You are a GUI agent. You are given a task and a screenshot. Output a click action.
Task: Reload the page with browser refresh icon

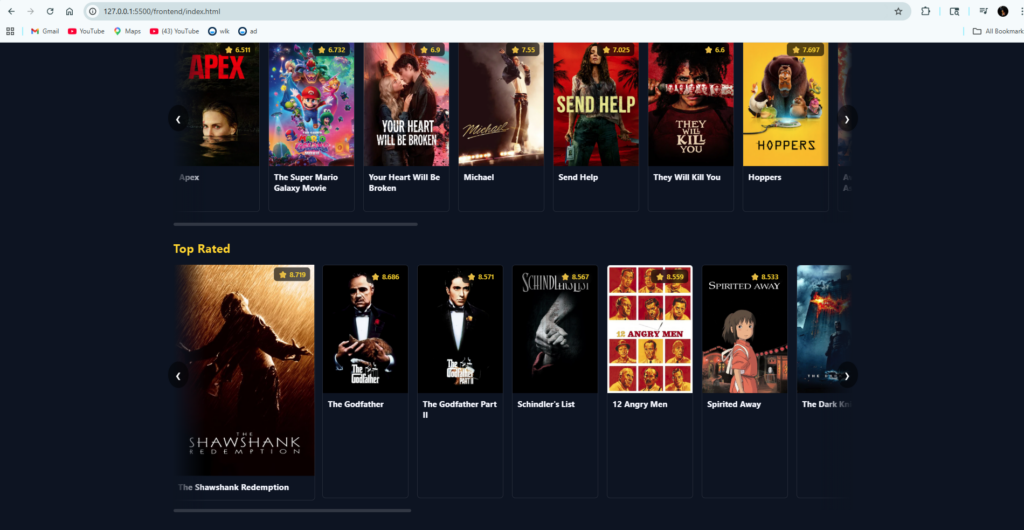(x=50, y=11)
